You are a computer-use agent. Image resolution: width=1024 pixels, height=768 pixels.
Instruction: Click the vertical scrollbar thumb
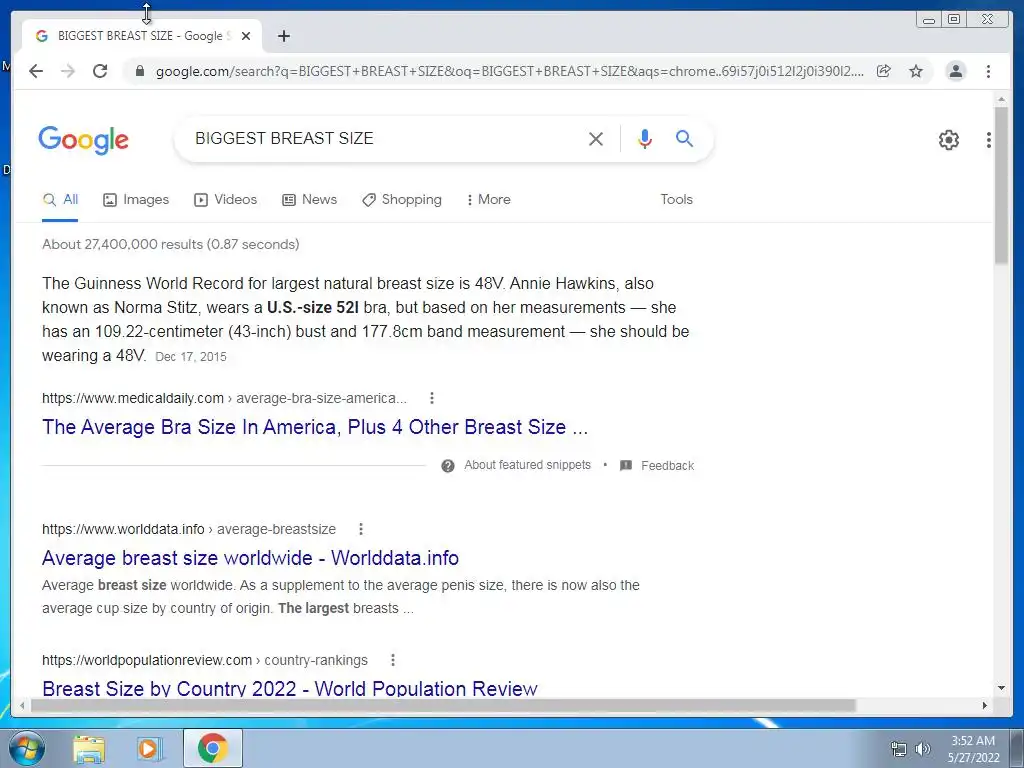pyautogui.click(x=1001, y=185)
